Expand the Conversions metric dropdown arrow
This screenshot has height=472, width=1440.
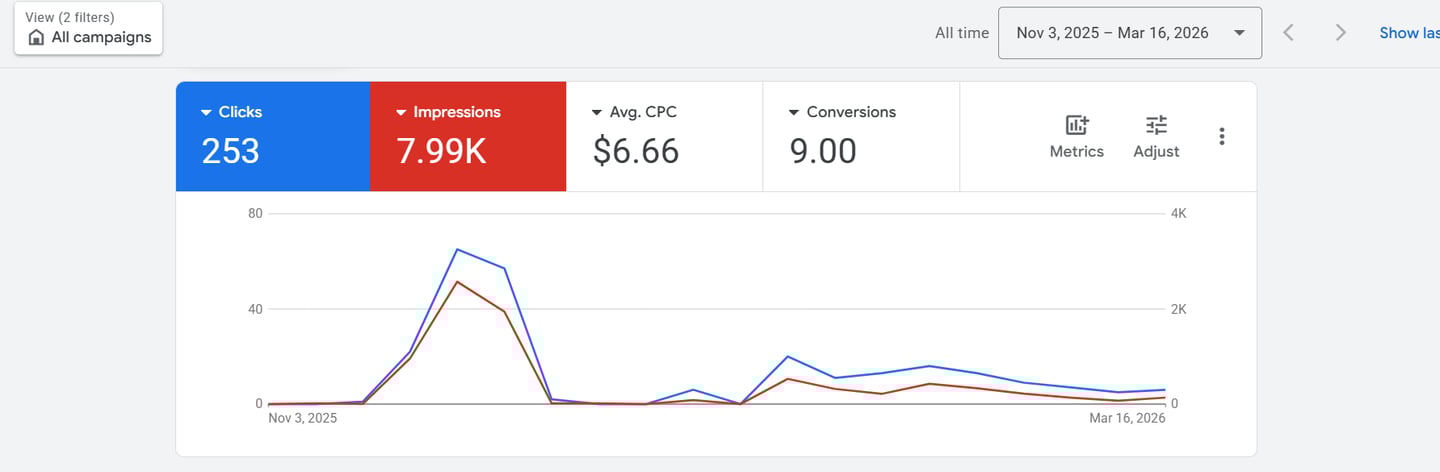click(794, 113)
